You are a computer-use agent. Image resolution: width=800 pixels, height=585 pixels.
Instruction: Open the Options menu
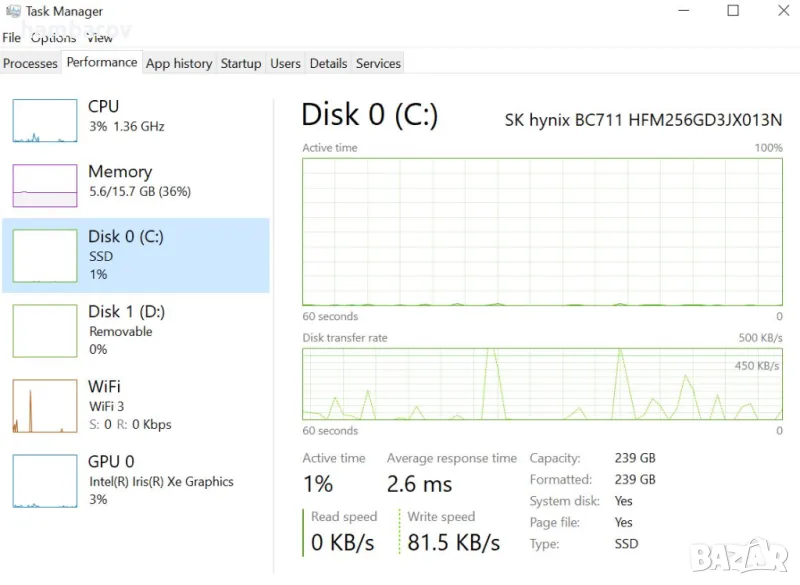pyautogui.click(x=53, y=37)
